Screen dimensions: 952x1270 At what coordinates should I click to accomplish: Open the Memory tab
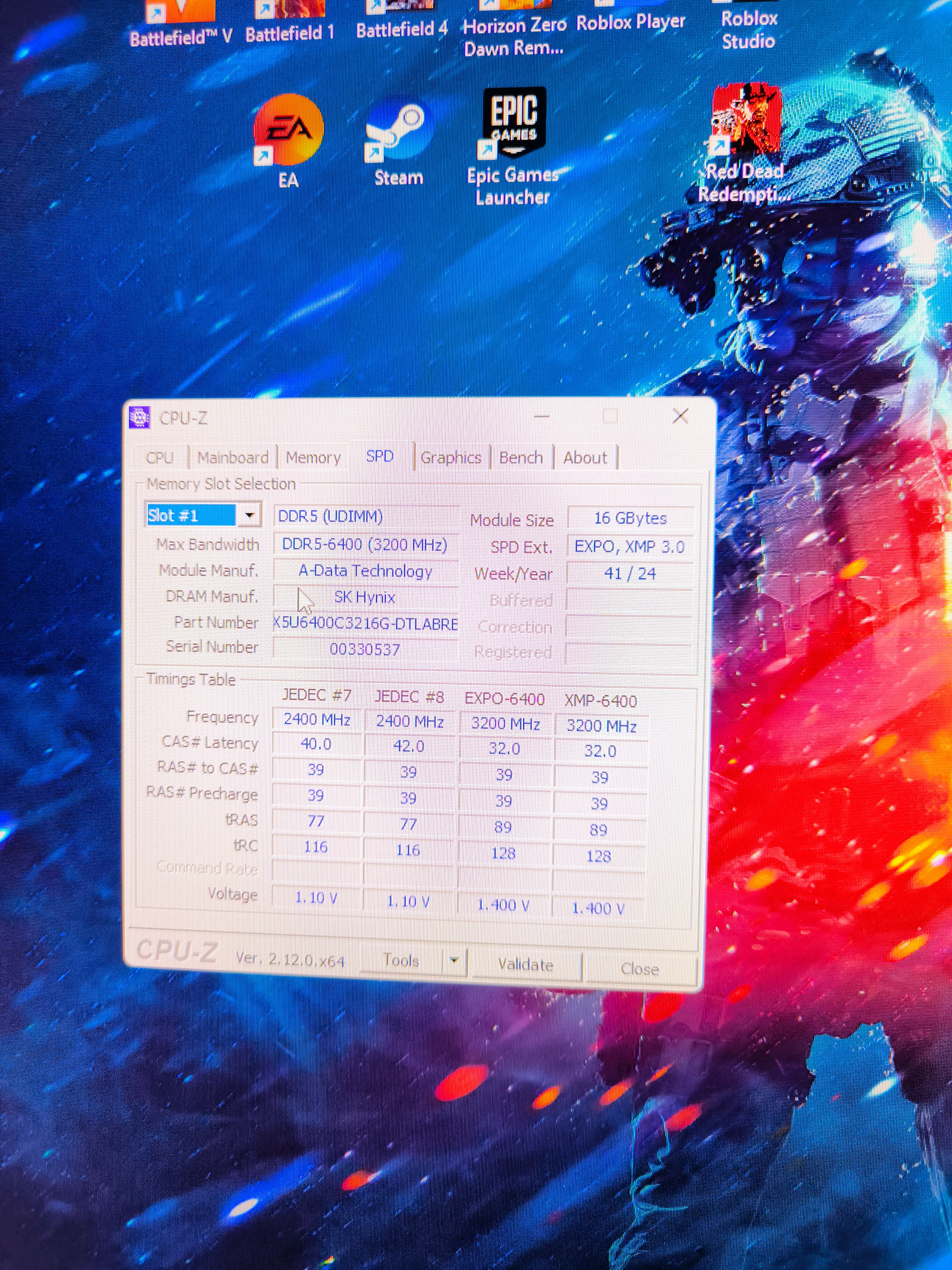click(x=313, y=458)
